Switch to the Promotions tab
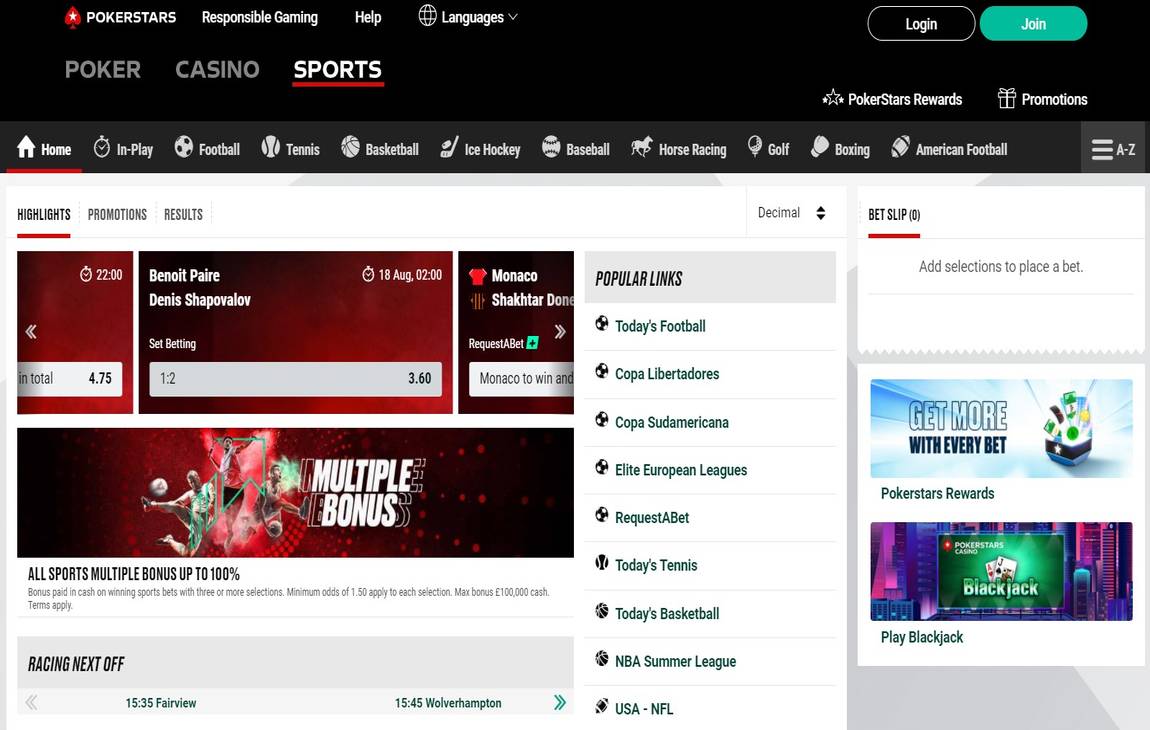1150x730 pixels. coord(117,214)
